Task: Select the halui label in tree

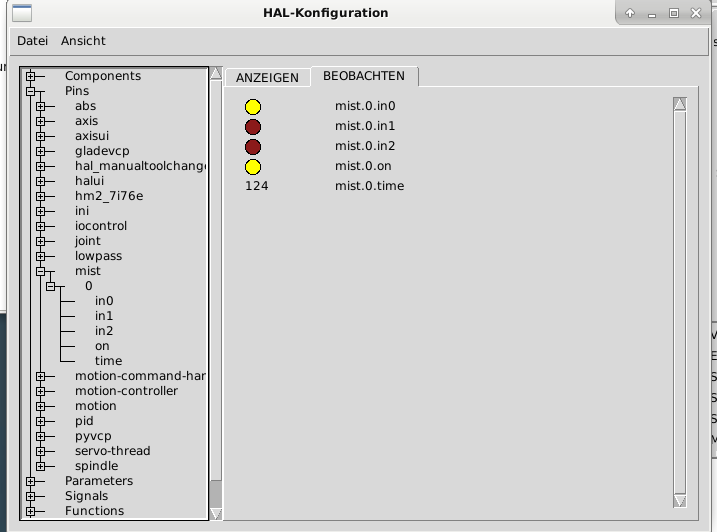Action: (x=90, y=181)
